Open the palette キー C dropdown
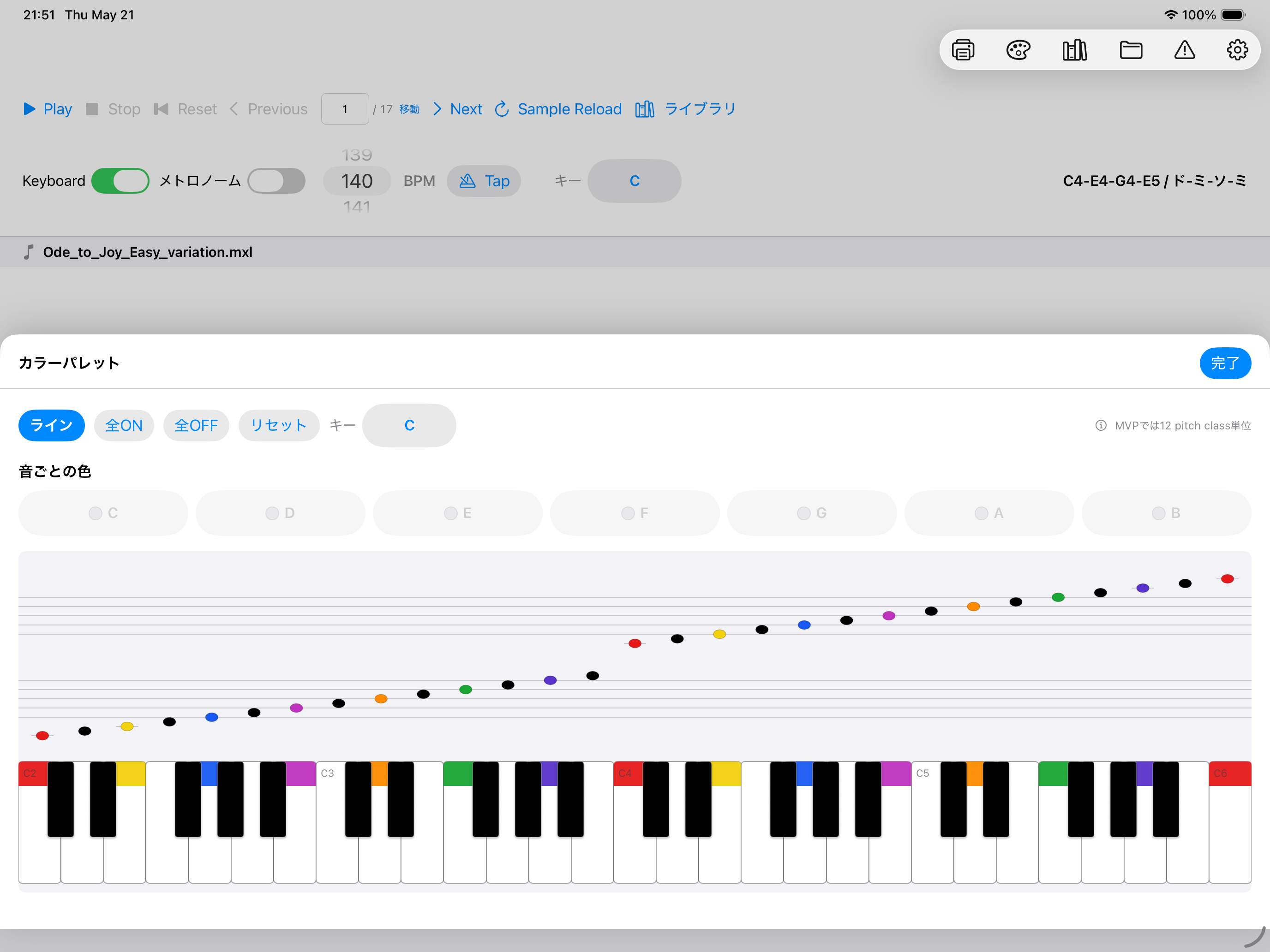The image size is (1270, 952). 409,425
